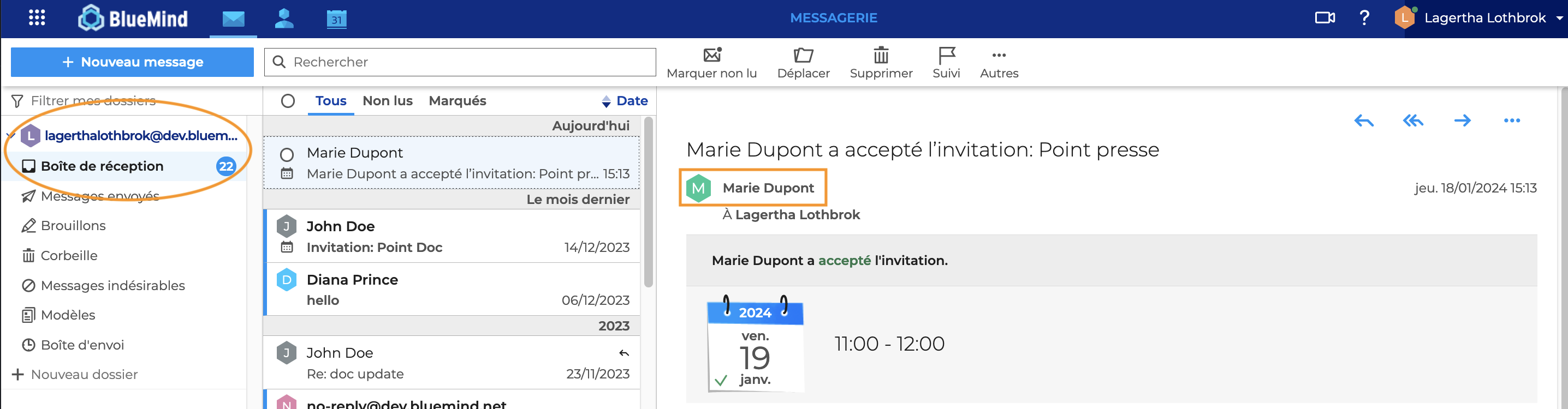This screenshot has height=409, width=1568.
Task: Start a video conference via camera icon
Action: (x=1325, y=17)
